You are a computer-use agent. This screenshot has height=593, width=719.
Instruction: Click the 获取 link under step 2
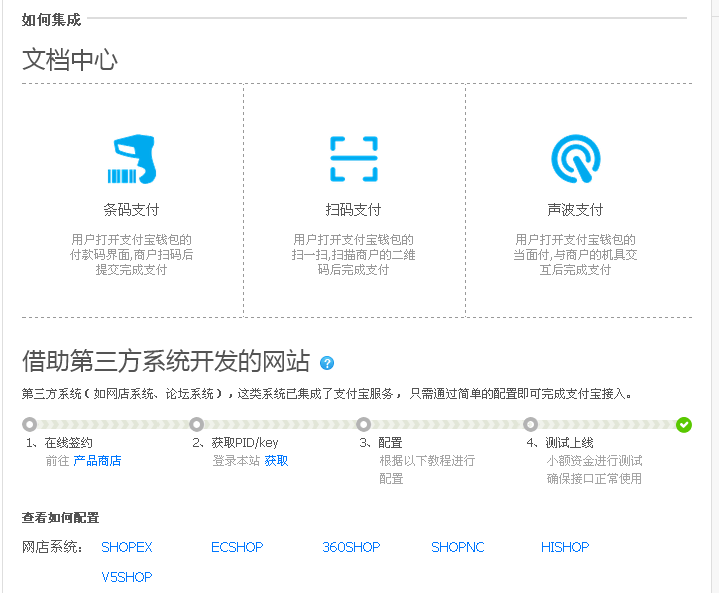pyautogui.click(x=277, y=461)
